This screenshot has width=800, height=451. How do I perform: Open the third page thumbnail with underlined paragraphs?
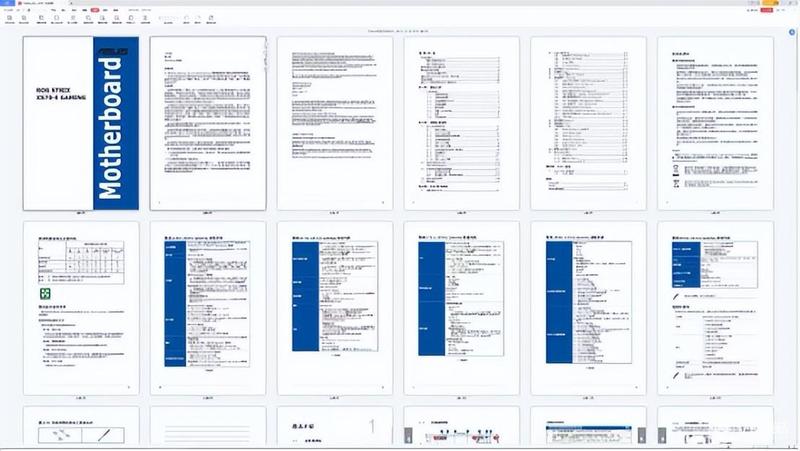pos(335,123)
